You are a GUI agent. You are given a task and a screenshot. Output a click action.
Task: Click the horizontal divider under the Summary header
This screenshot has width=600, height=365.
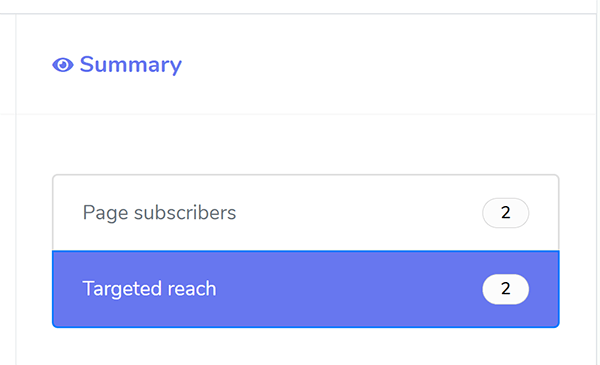pyautogui.click(x=306, y=114)
